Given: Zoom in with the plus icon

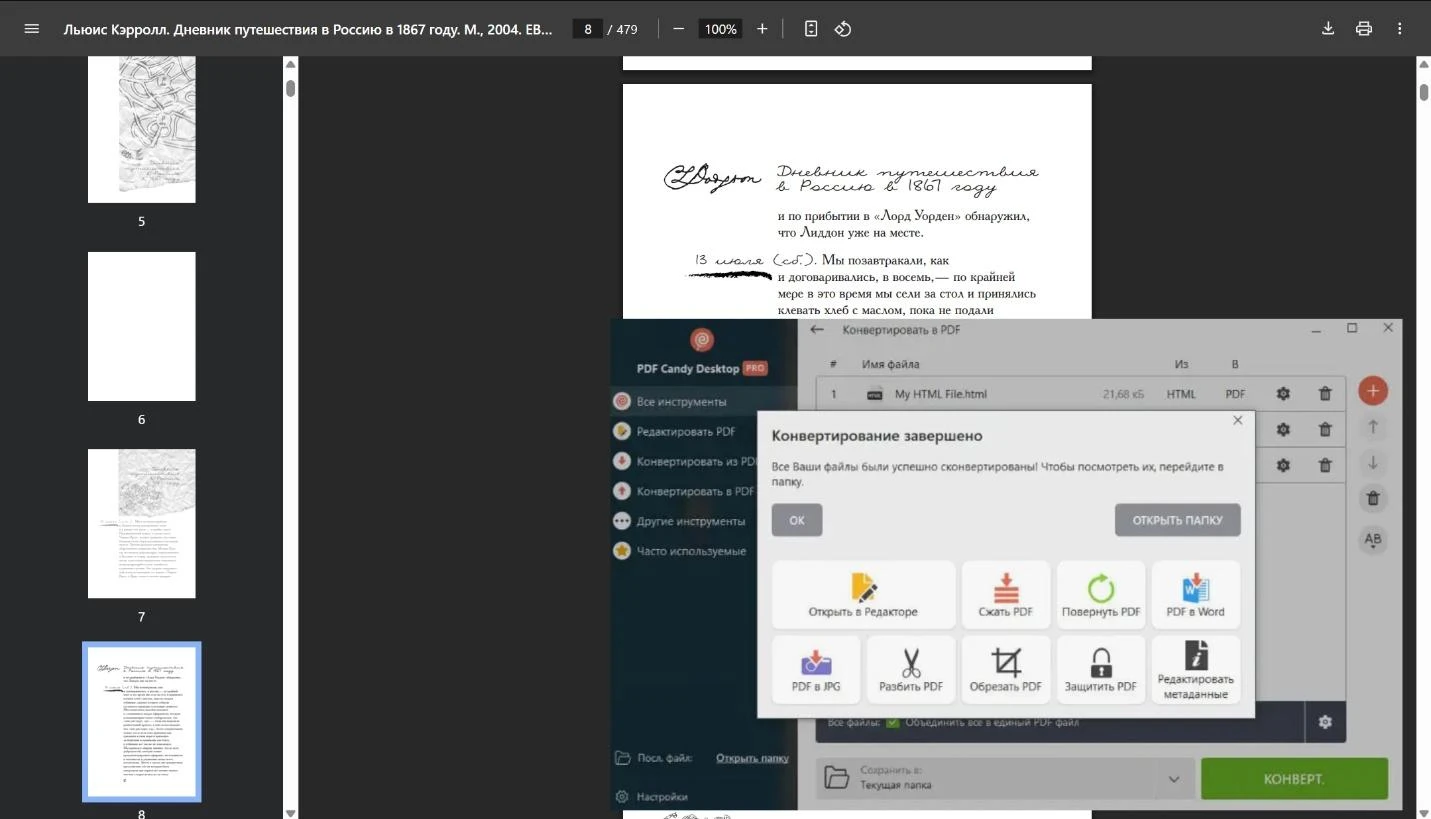Looking at the screenshot, I should click(x=762, y=29).
